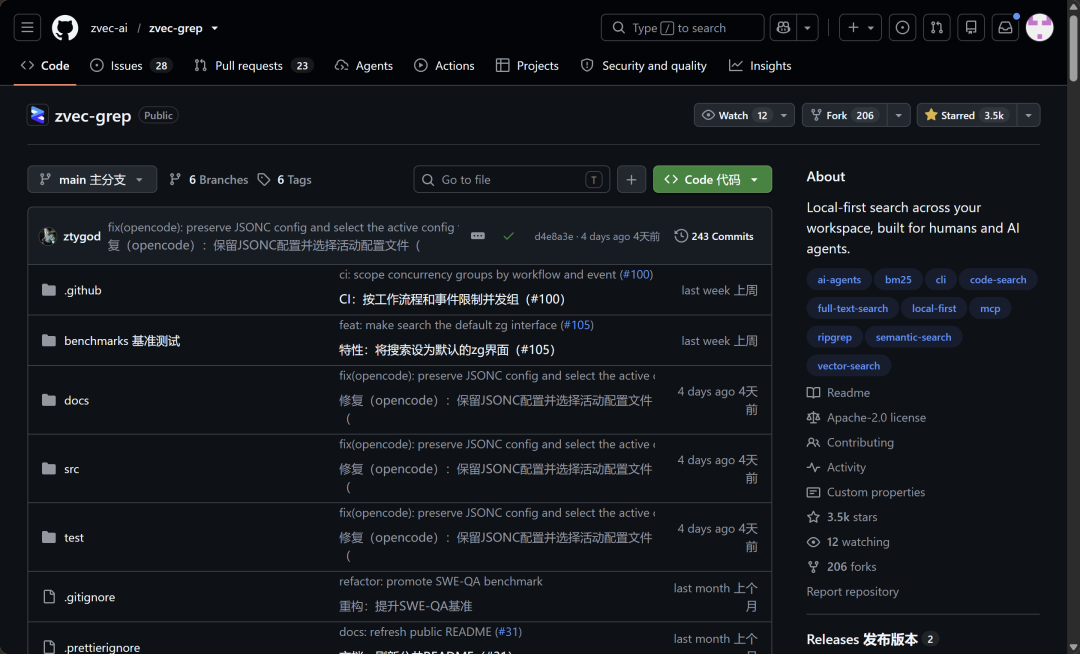The height and width of the screenshot is (654, 1080).
Task: Expand Watch notification options arrow
Action: coord(784,115)
